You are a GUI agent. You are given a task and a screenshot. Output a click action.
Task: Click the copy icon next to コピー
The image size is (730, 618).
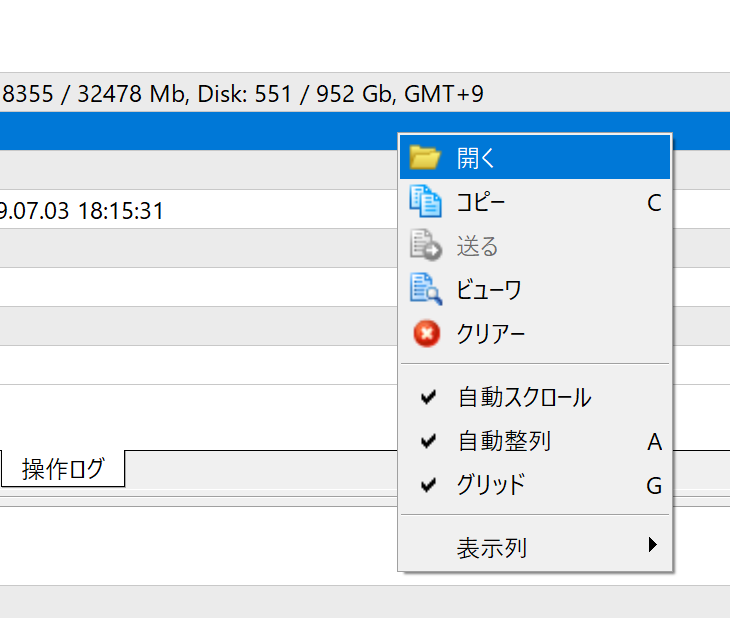point(425,202)
